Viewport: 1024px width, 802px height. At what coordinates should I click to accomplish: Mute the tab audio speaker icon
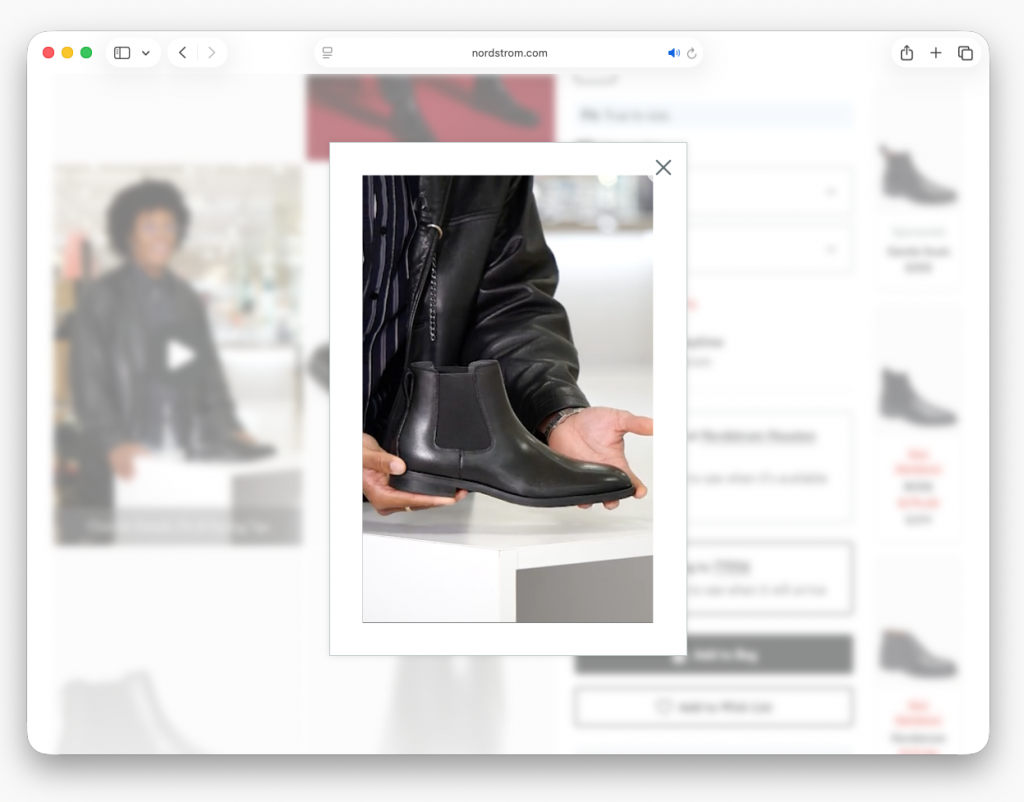click(x=673, y=53)
